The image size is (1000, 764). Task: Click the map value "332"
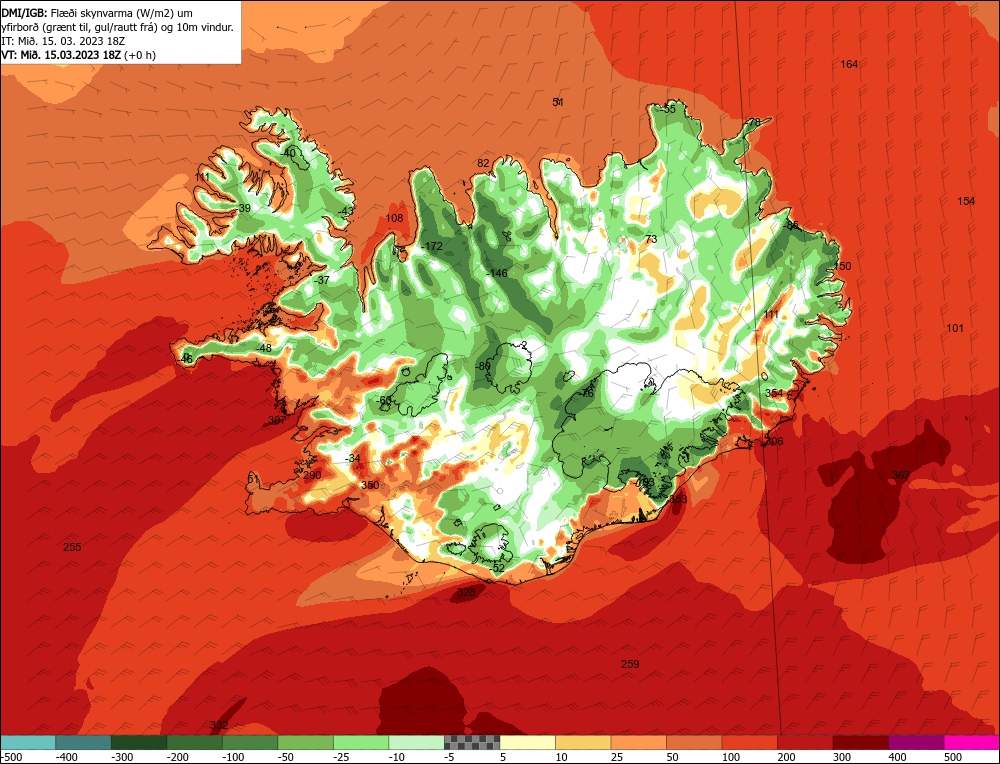[x=219, y=725]
